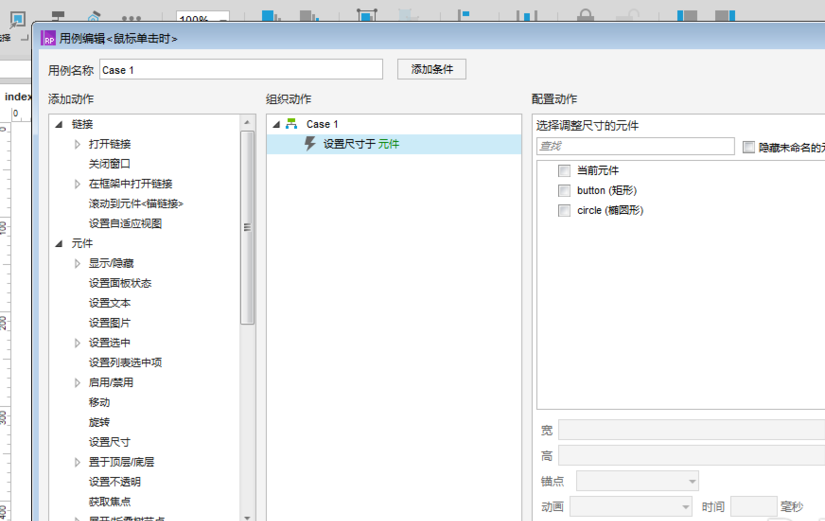
Task: Expand the 置于顶层/底层 action
Action: (x=78, y=462)
